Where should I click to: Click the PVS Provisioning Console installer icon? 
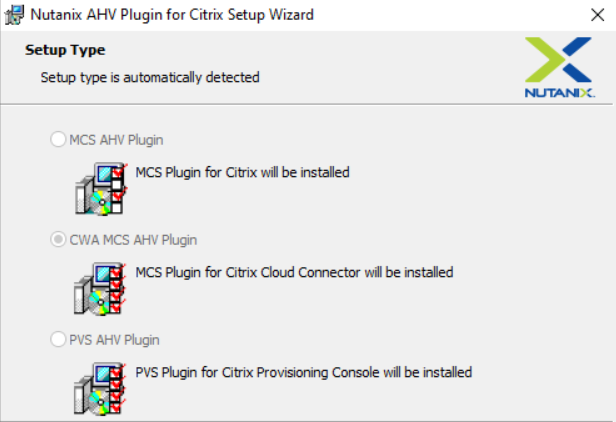(102, 386)
